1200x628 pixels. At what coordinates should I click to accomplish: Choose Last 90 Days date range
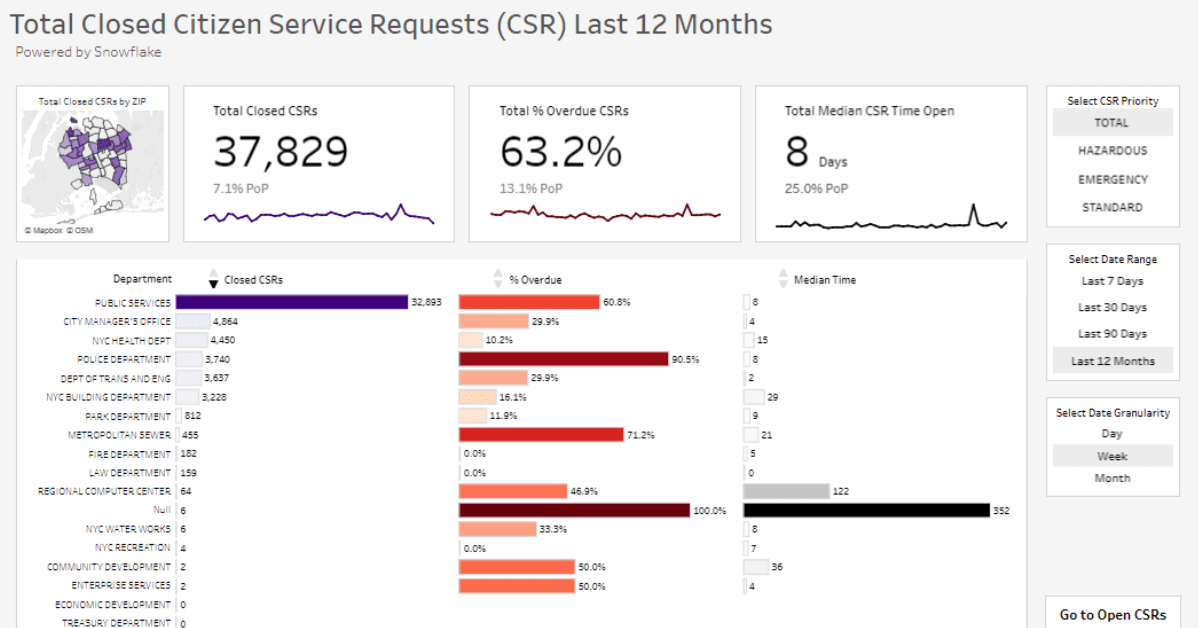click(1112, 334)
